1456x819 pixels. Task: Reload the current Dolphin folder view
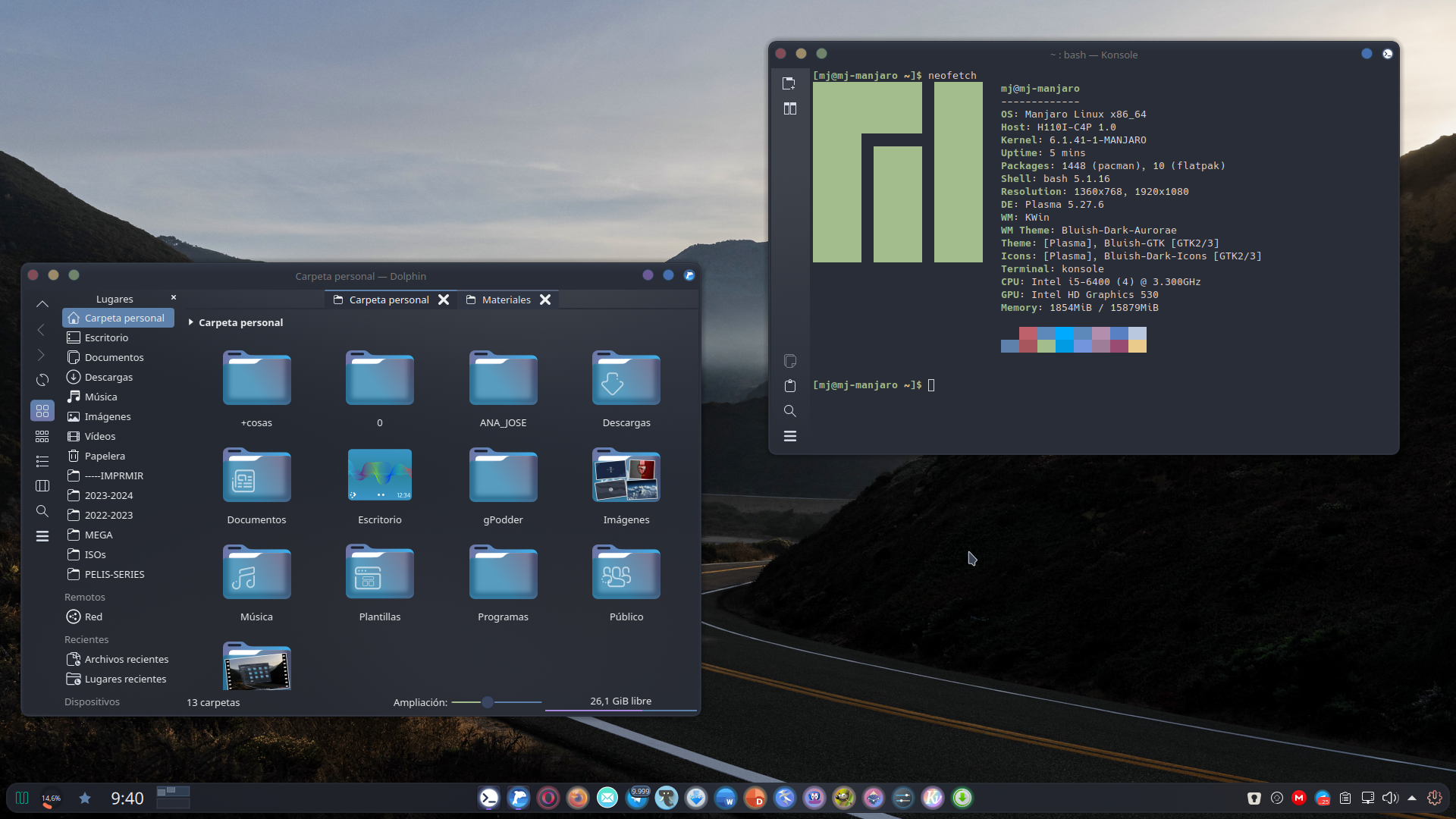click(42, 380)
